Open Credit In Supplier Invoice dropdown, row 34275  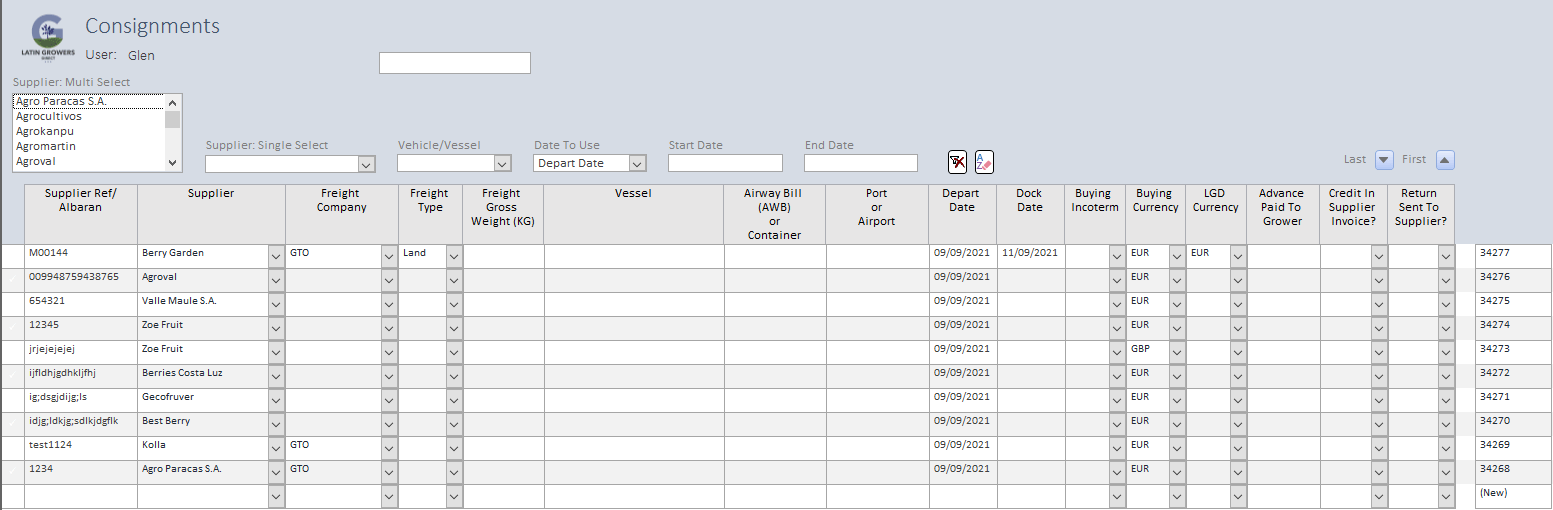tap(1379, 305)
